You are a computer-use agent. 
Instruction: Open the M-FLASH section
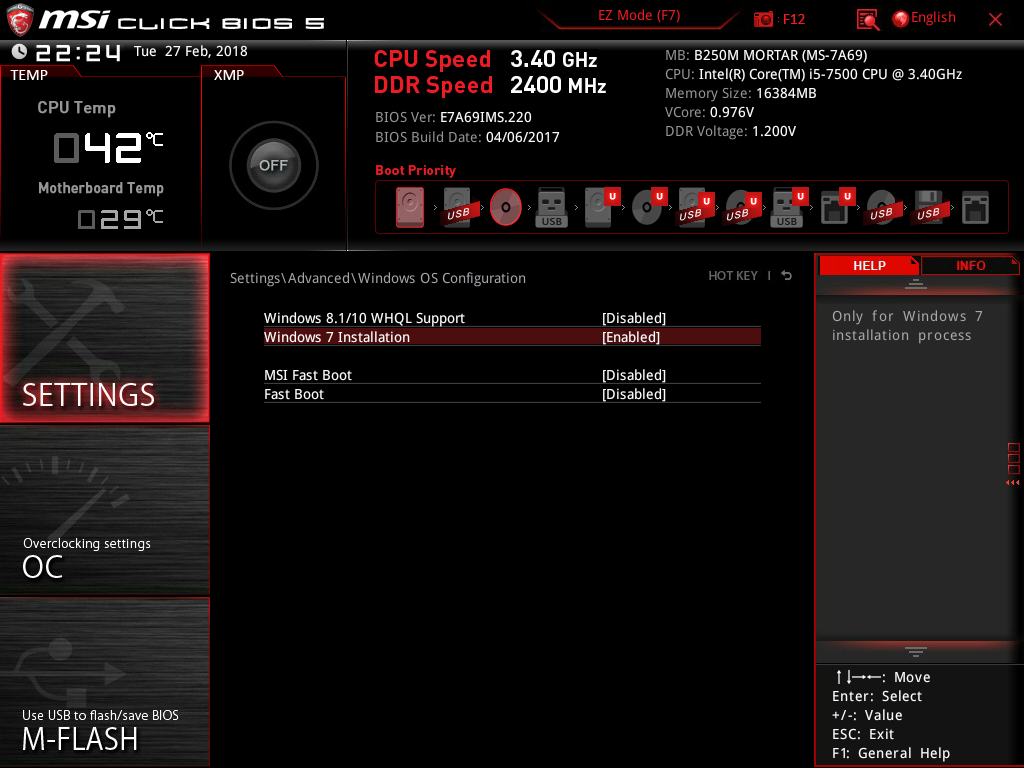[104, 682]
